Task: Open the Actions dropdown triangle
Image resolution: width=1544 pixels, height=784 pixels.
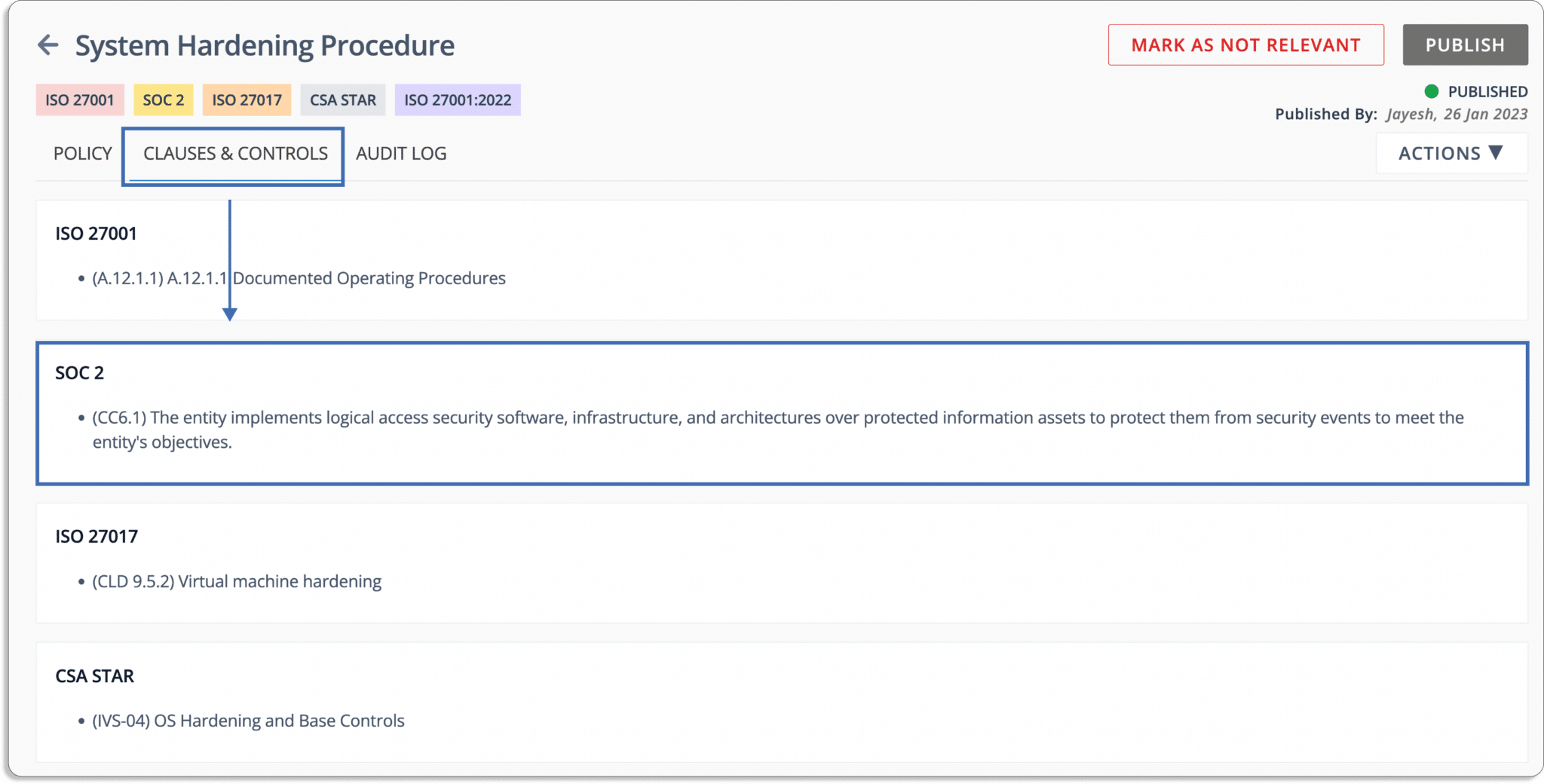Action: tap(1496, 152)
